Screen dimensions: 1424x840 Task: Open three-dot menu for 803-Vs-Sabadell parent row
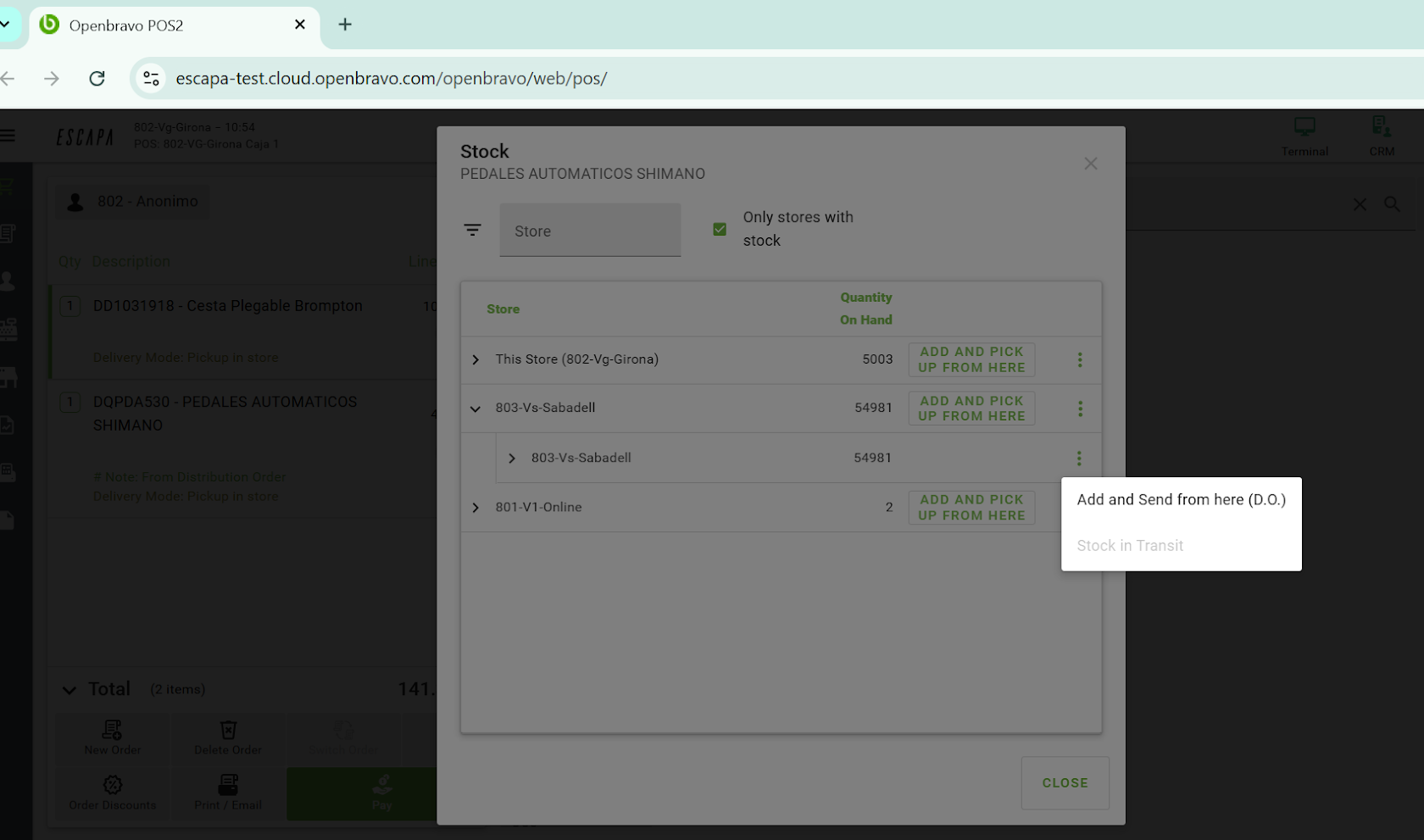click(1079, 409)
